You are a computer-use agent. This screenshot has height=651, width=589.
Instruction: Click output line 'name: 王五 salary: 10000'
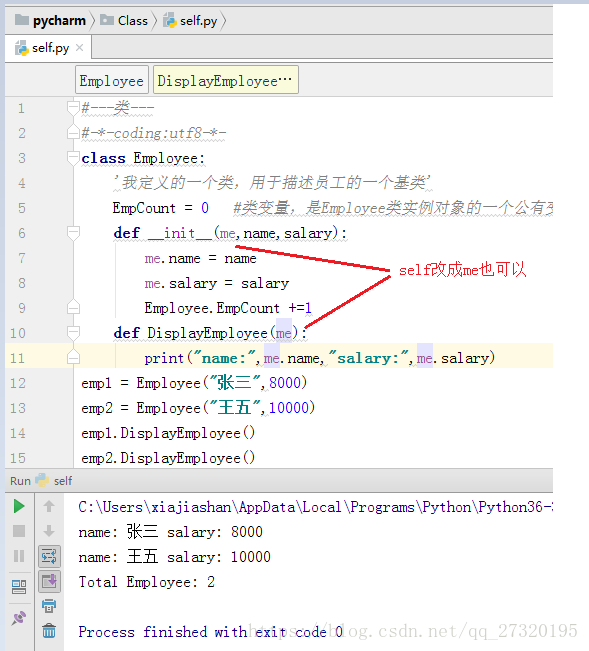[174, 557]
